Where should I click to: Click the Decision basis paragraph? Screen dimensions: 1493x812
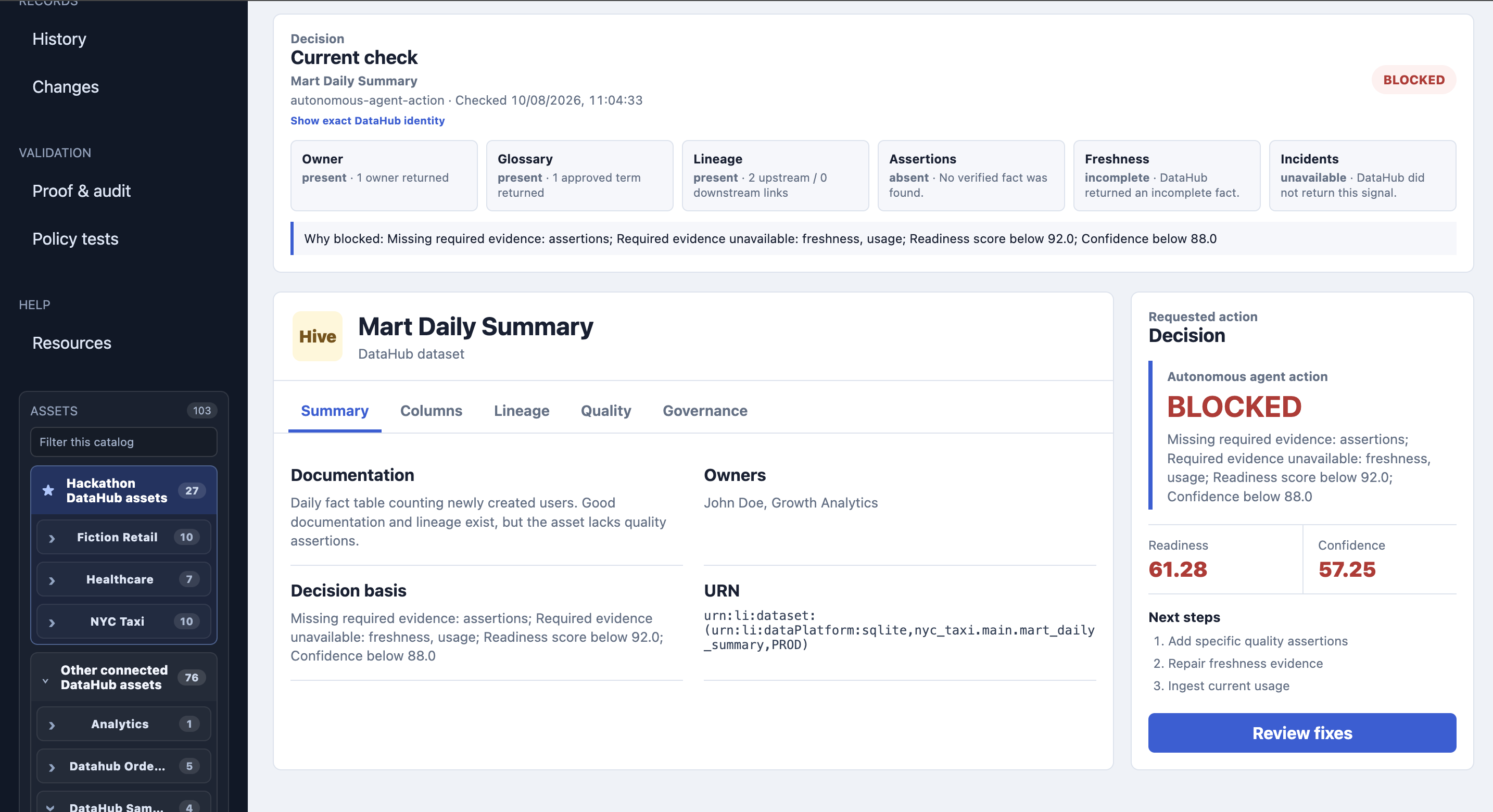click(x=477, y=637)
